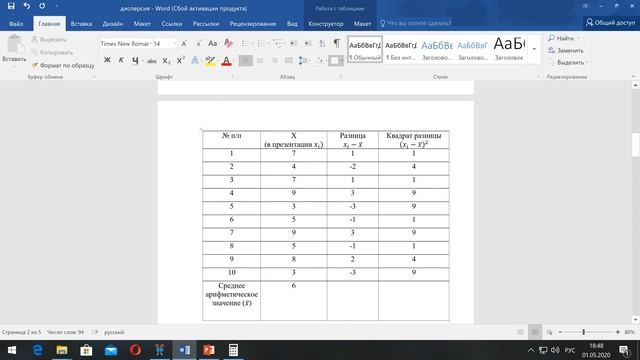Cut selection with Вырезать

click(x=49, y=40)
